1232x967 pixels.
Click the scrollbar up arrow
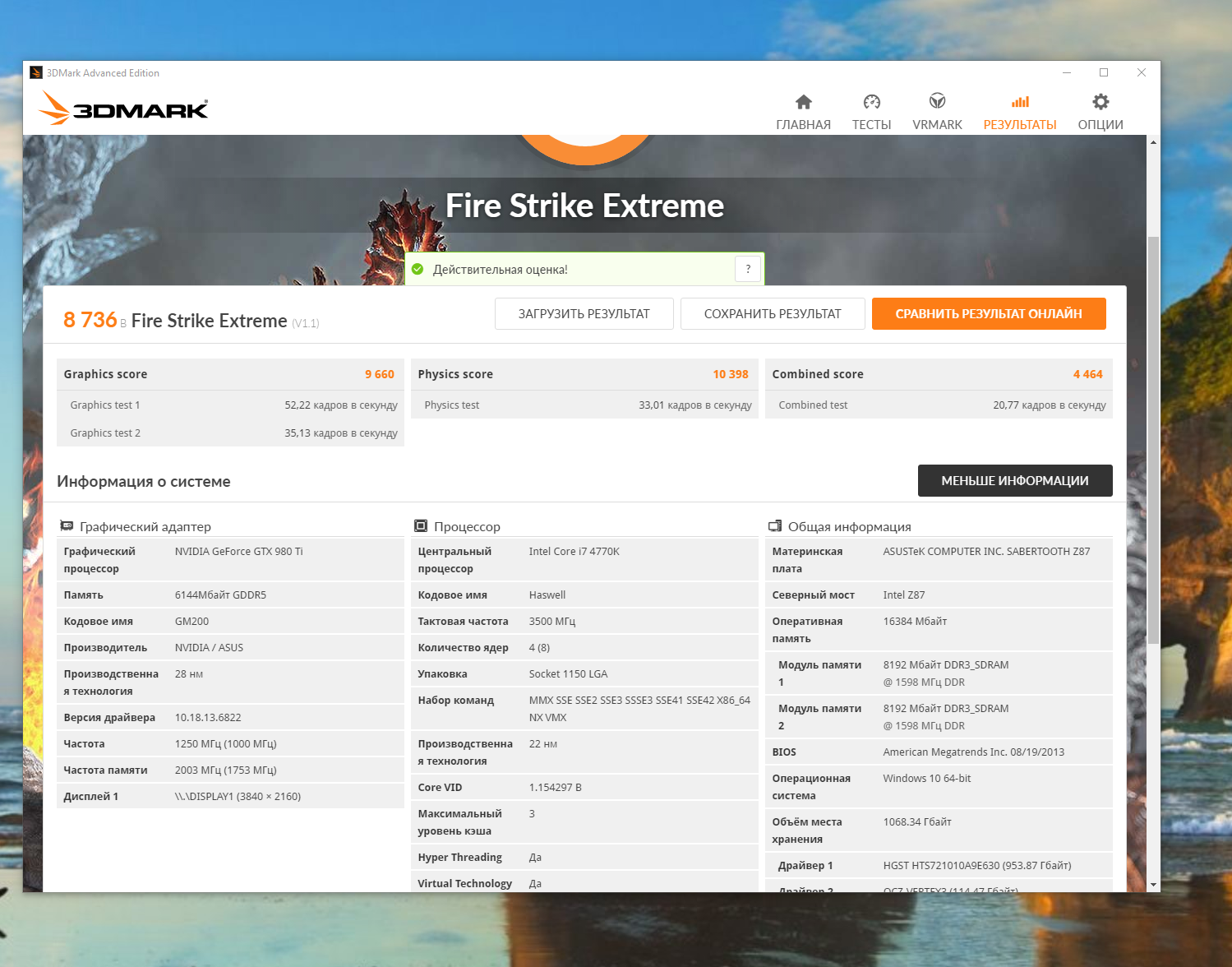[x=1153, y=142]
